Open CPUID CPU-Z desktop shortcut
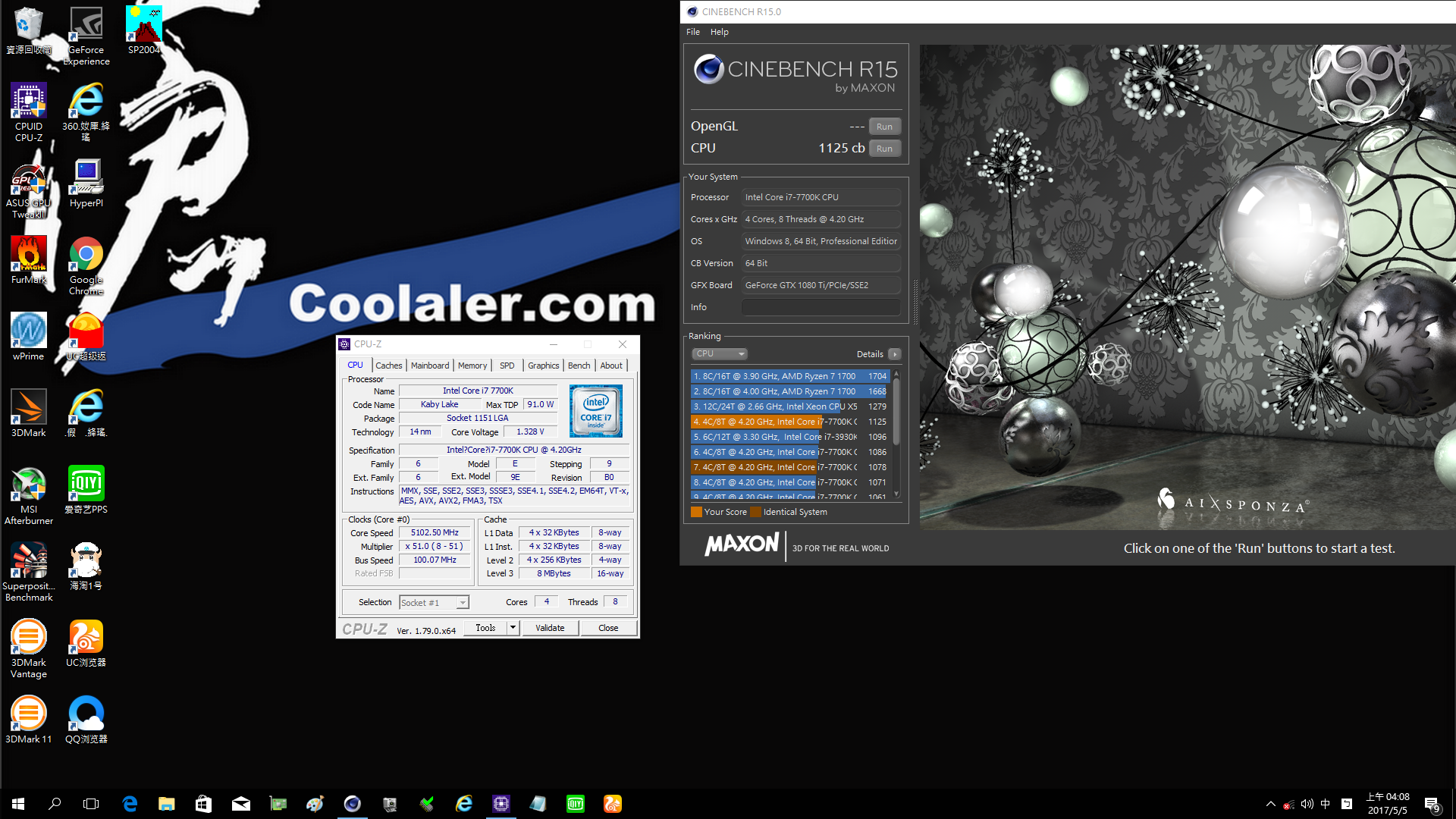Screen dimensions: 1456x819 point(28,111)
